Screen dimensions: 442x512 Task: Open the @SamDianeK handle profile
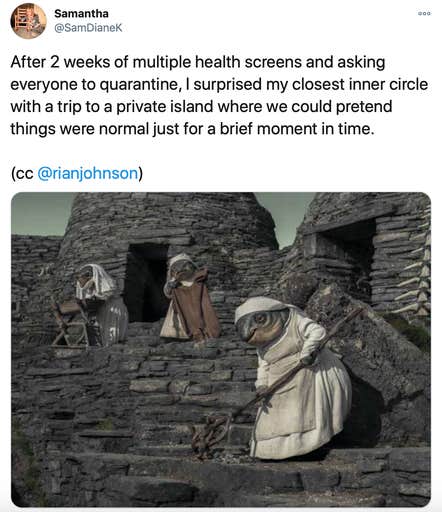pos(88,28)
